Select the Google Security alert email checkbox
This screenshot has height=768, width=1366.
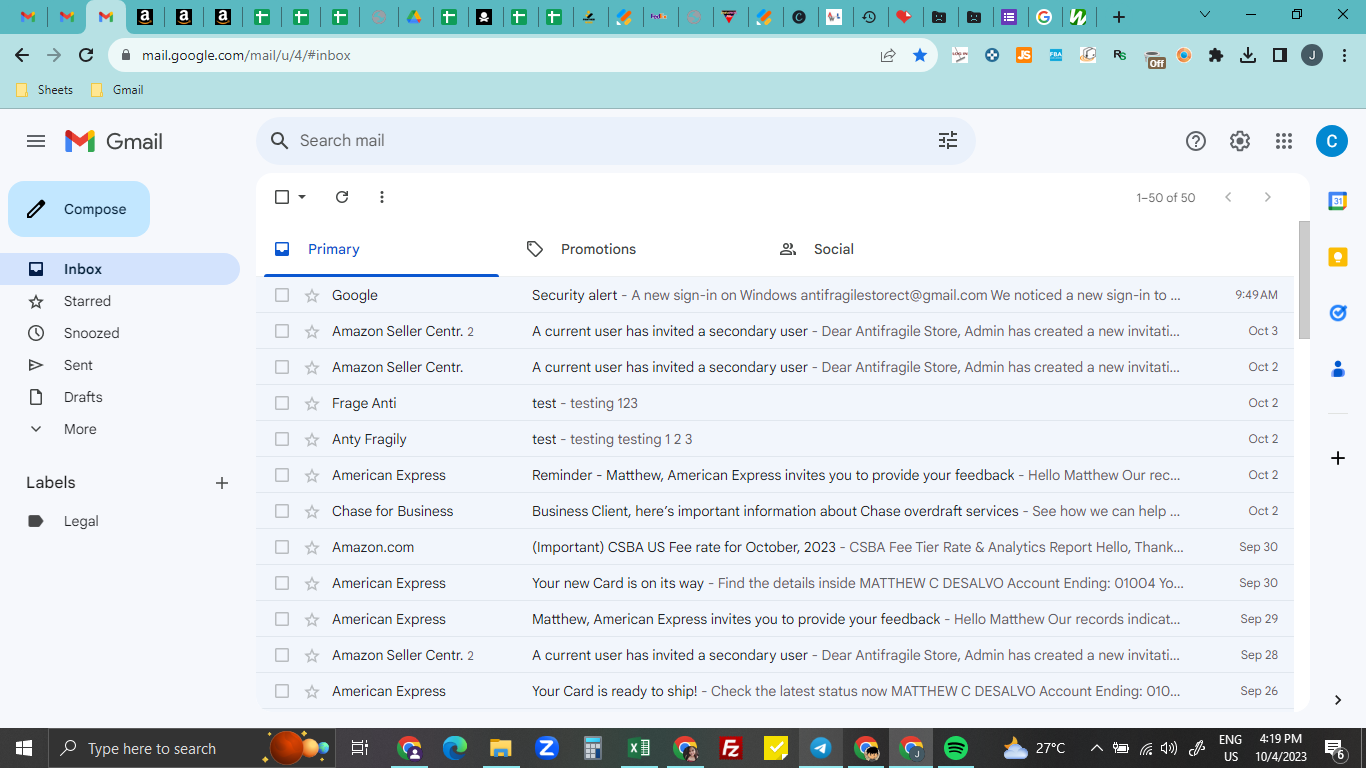[x=282, y=295]
